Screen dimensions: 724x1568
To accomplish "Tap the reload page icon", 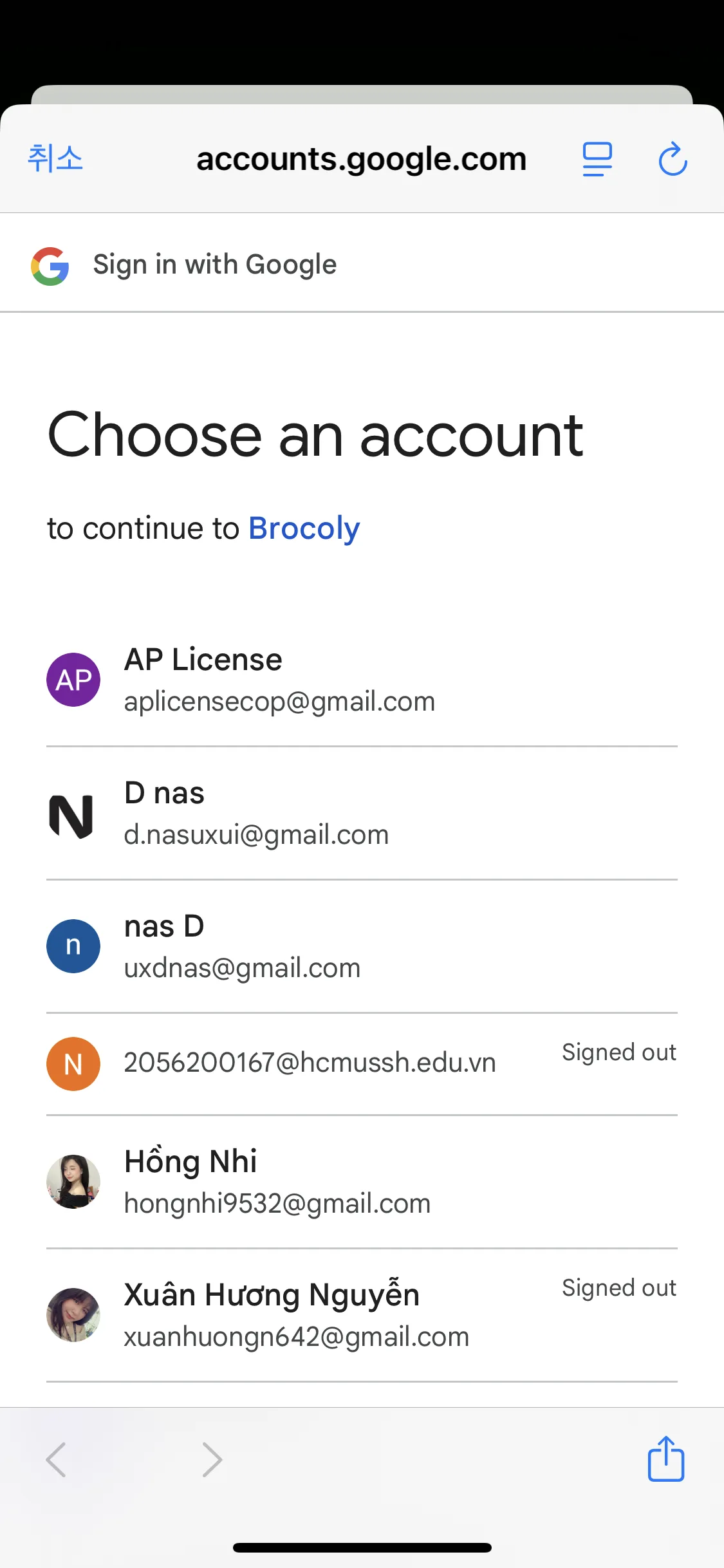I will [673, 159].
